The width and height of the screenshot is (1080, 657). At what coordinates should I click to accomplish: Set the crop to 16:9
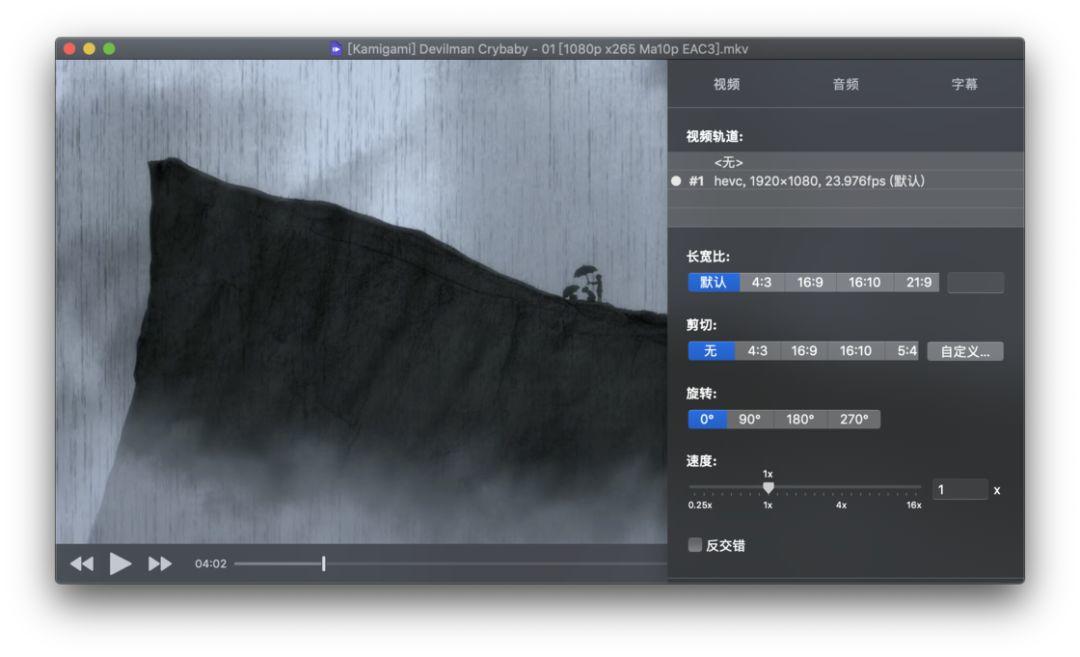[804, 351]
